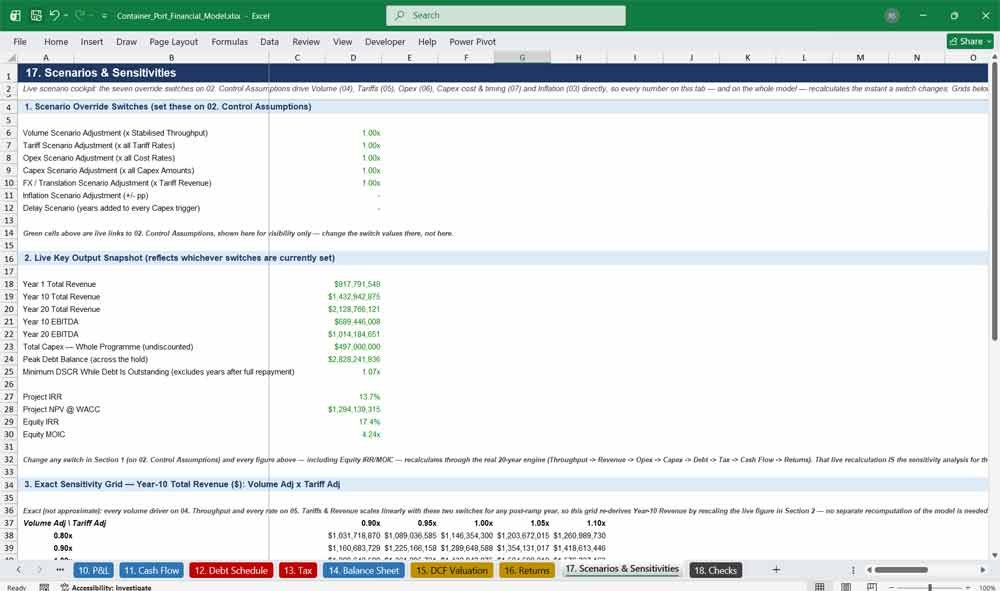Add a new sheet with plus button
The image size is (1000, 591).
tap(776, 570)
